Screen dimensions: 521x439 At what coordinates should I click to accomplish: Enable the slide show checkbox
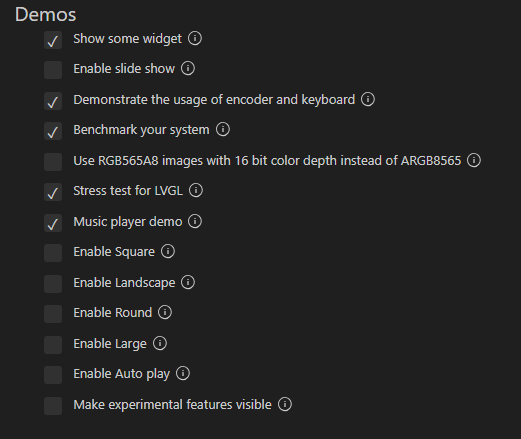click(53, 70)
